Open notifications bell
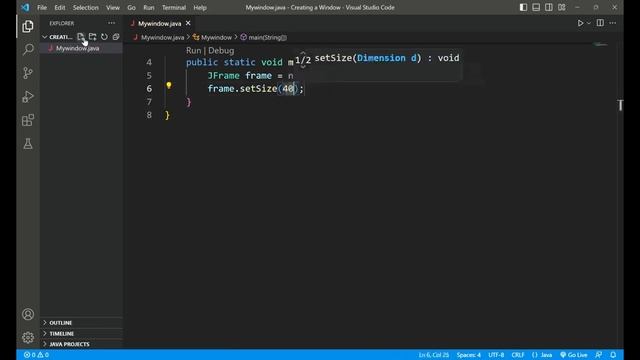The width and height of the screenshot is (640, 360). [x=613, y=355]
